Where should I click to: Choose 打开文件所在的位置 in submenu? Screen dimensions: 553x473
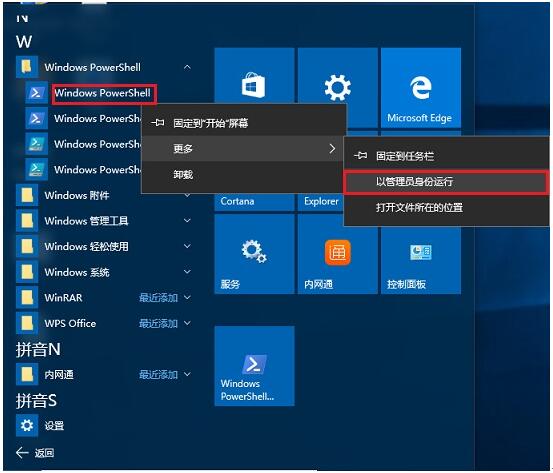(446, 207)
